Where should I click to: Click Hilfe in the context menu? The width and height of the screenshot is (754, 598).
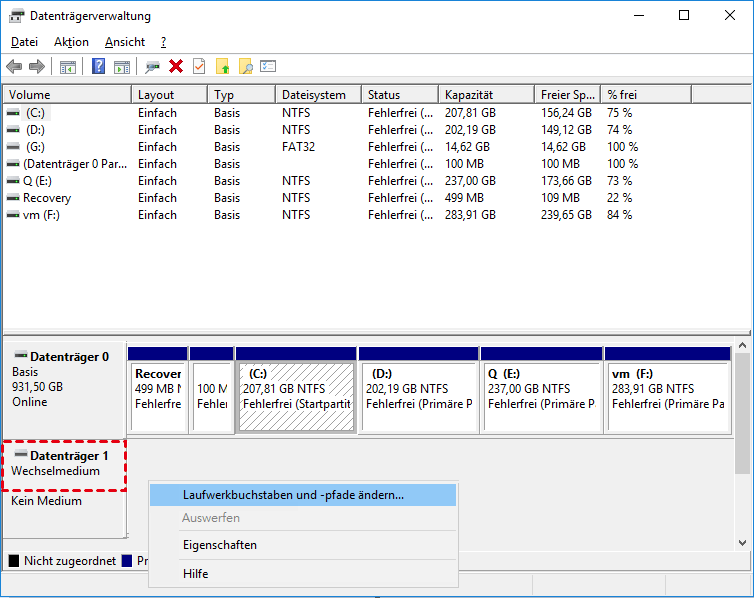[x=196, y=574]
